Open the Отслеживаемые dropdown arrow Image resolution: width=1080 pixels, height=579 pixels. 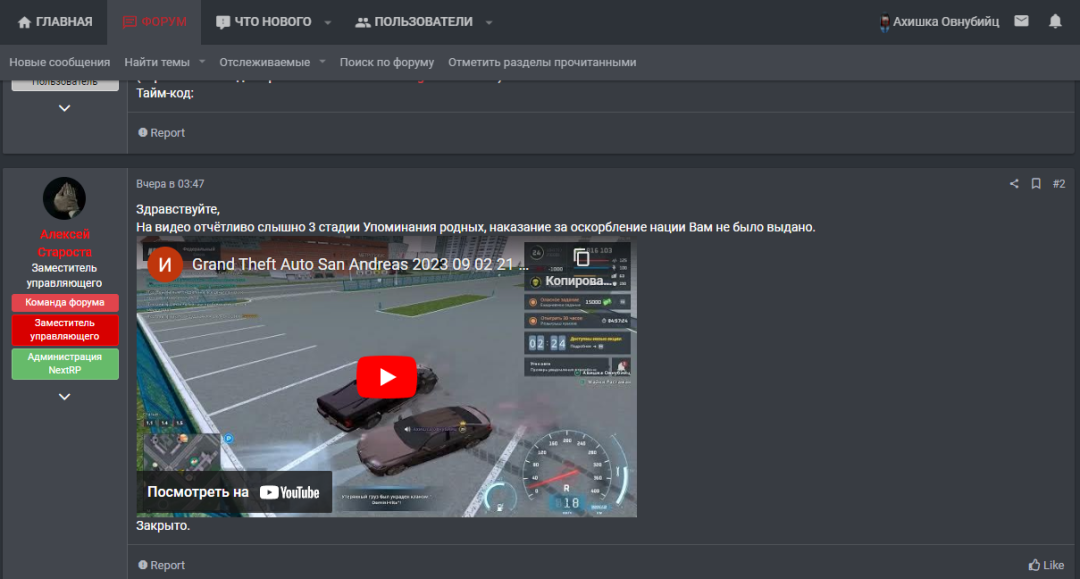coord(322,62)
